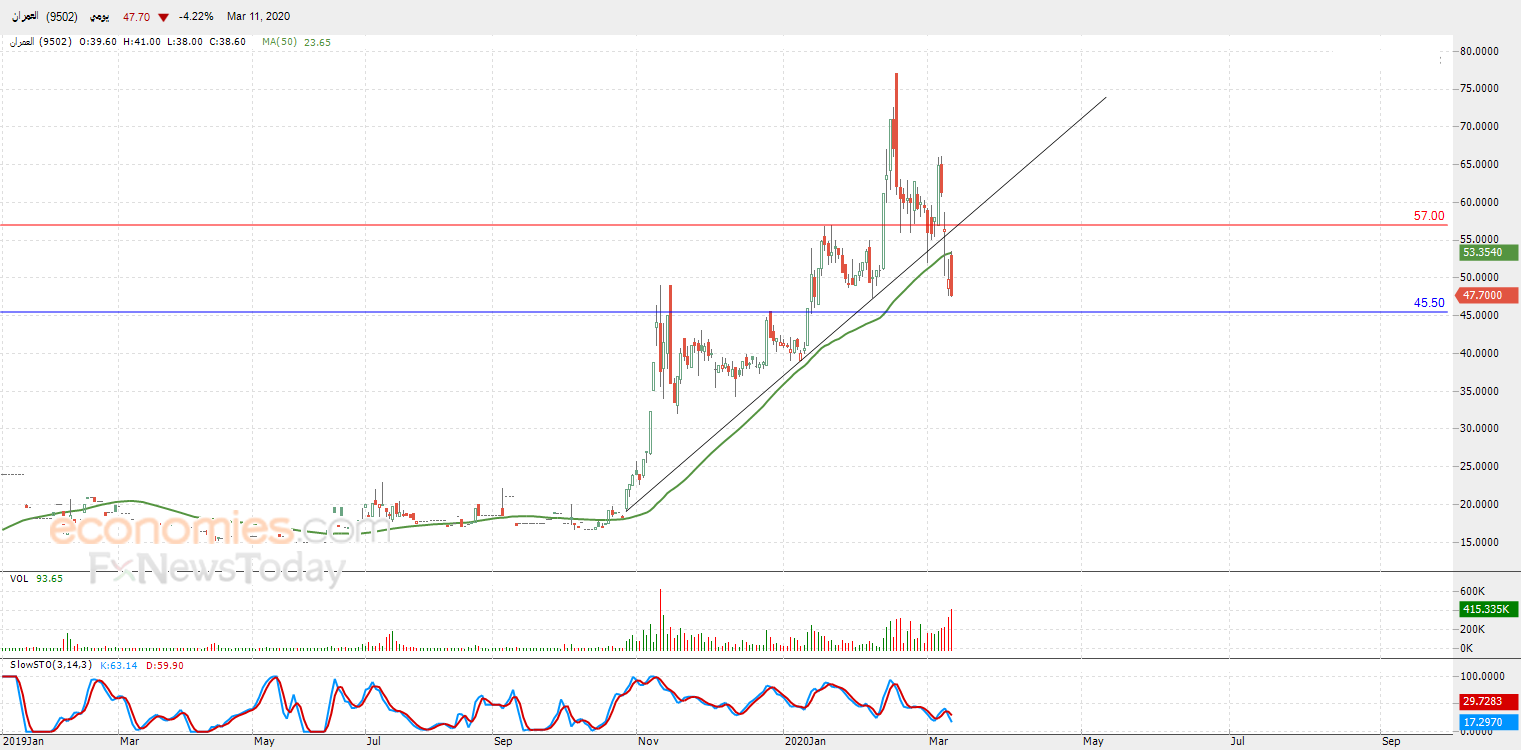Image resolution: width=1521 pixels, height=750 pixels.
Task: Click the red down-triangle price change indicator
Action: pyautogui.click(x=163, y=17)
